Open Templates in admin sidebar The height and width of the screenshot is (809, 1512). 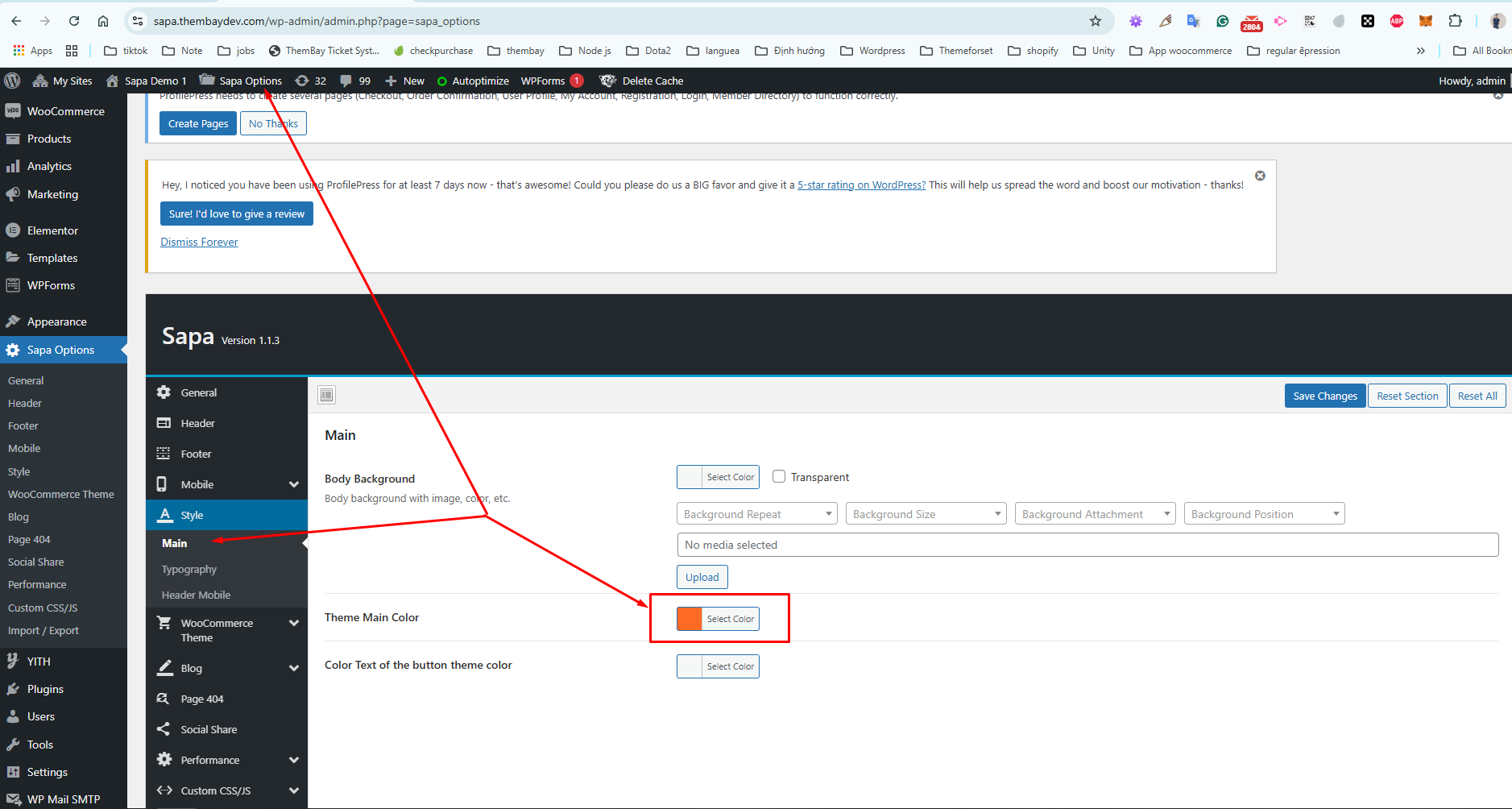(64, 258)
